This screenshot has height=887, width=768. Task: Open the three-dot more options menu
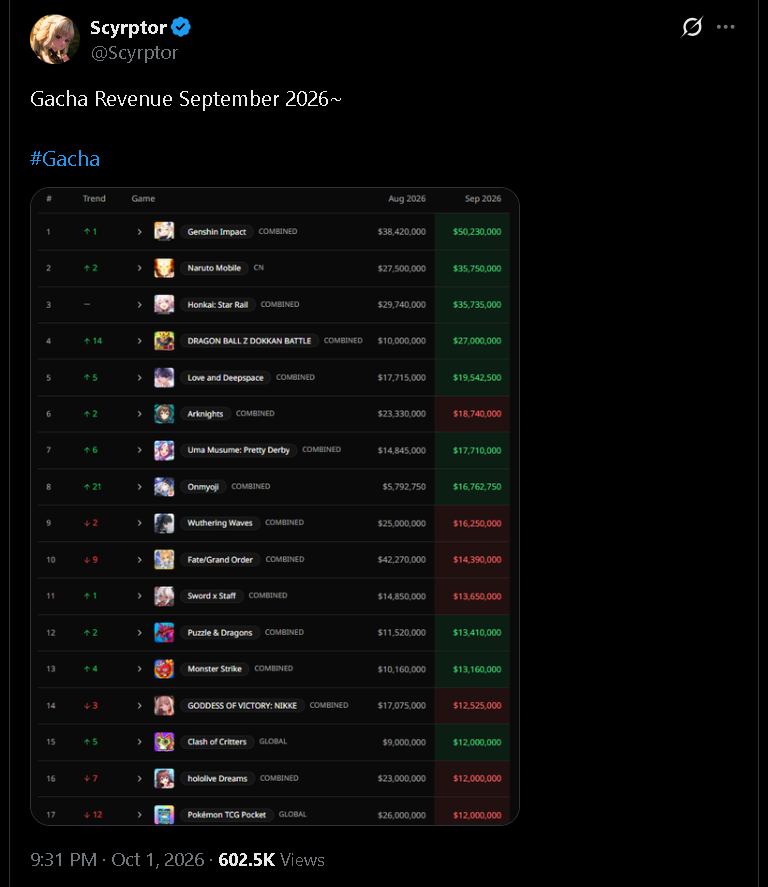pyautogui.click(x=726, y=27)
